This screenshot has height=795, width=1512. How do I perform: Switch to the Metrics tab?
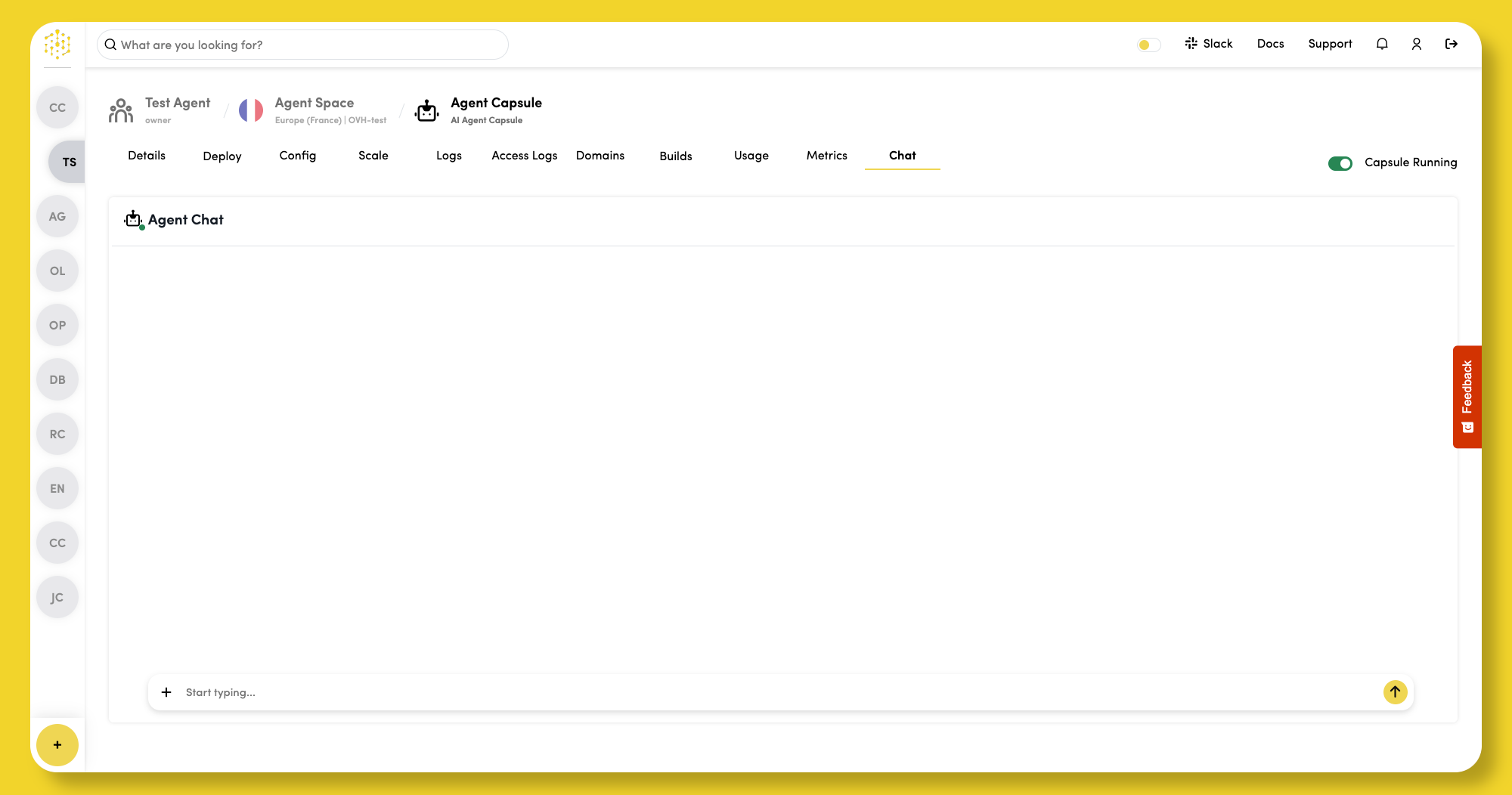coord(826,156)
